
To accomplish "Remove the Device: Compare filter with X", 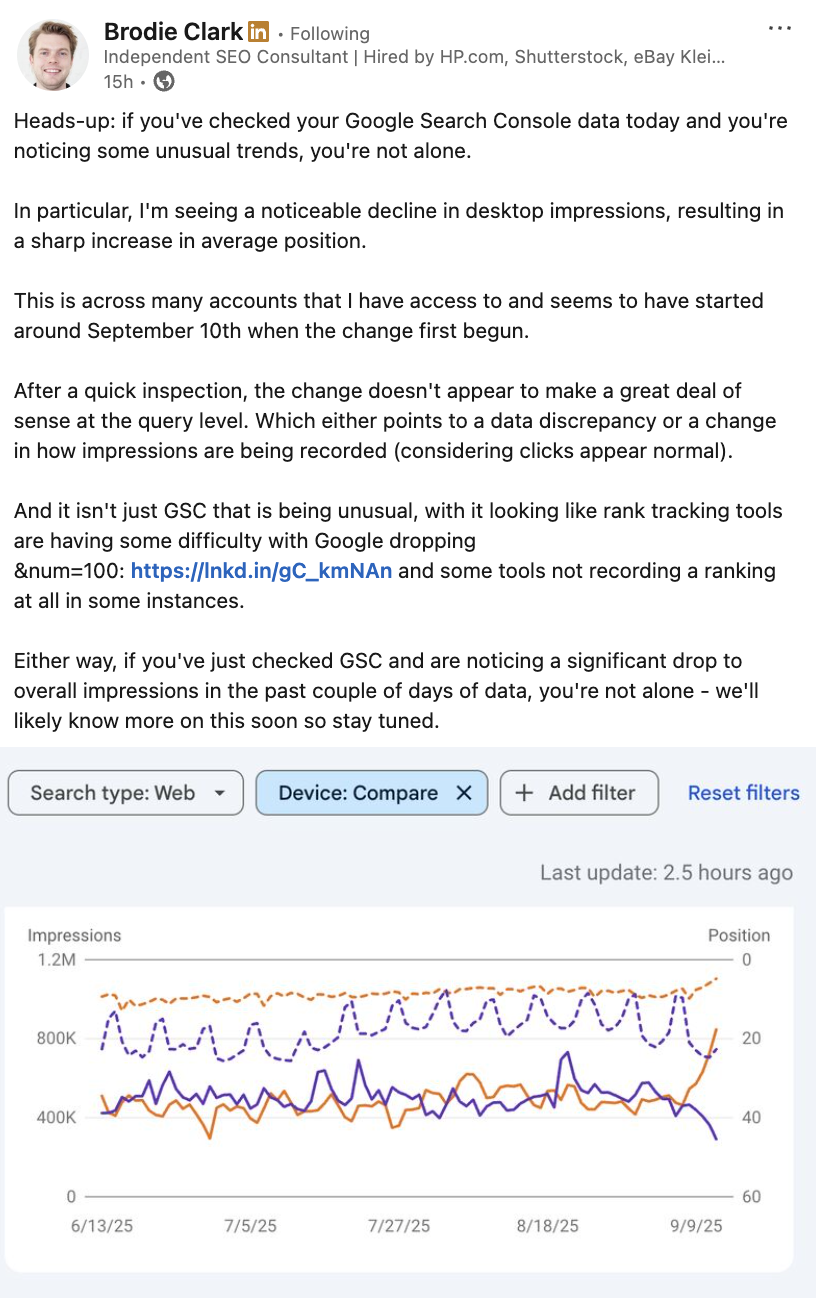I will pos(464,793).
